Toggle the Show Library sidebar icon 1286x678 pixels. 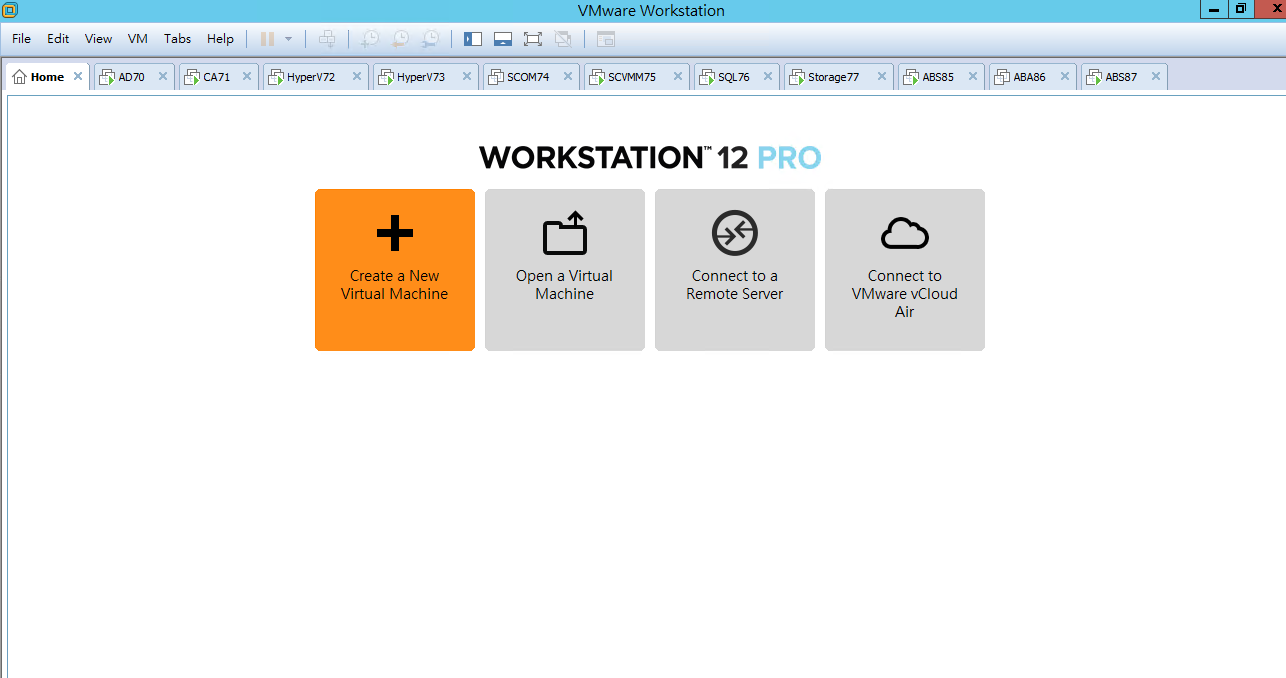[x=473, y=39]
